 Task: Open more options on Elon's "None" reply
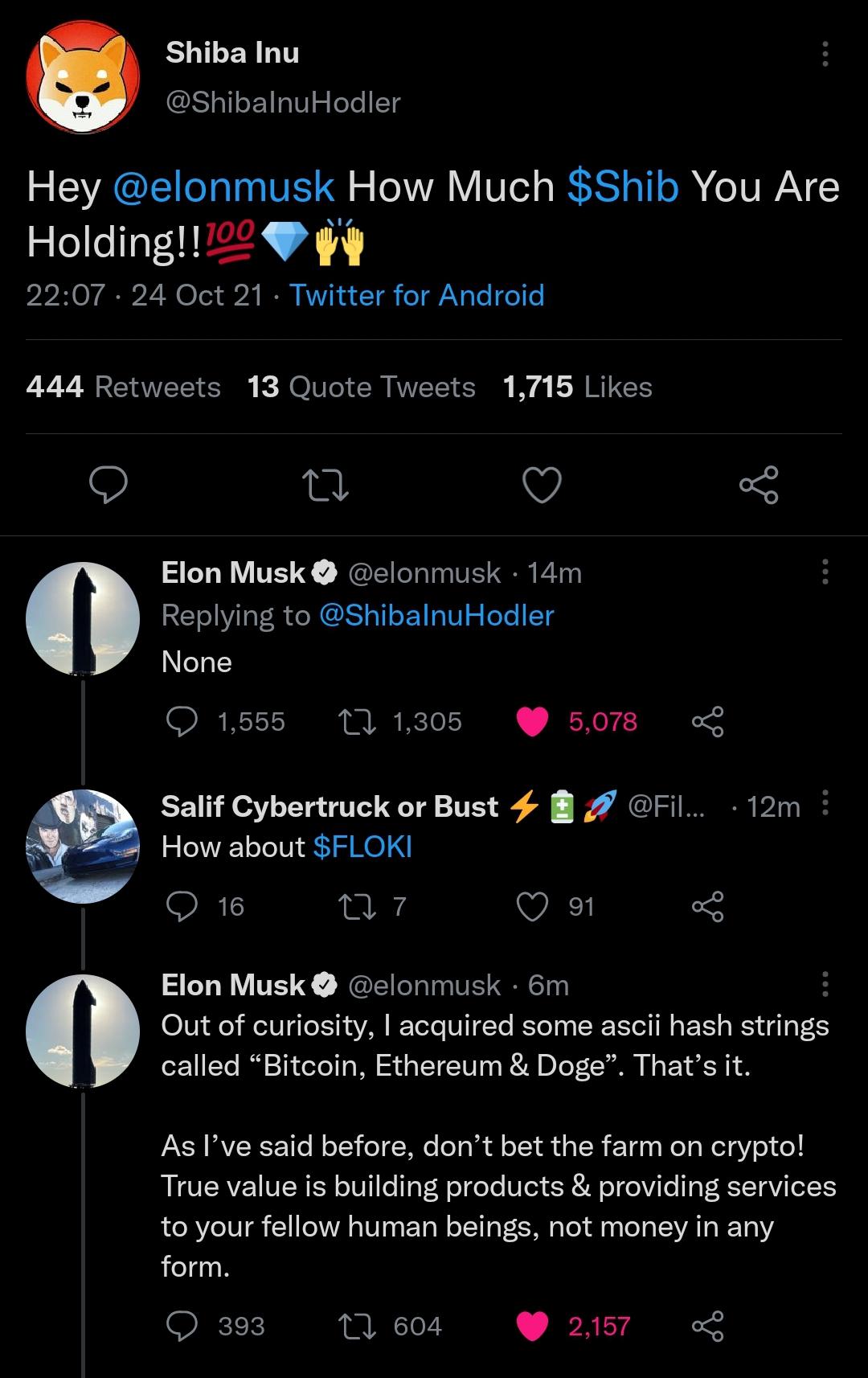pyautogui.click(x=825, y=572)
